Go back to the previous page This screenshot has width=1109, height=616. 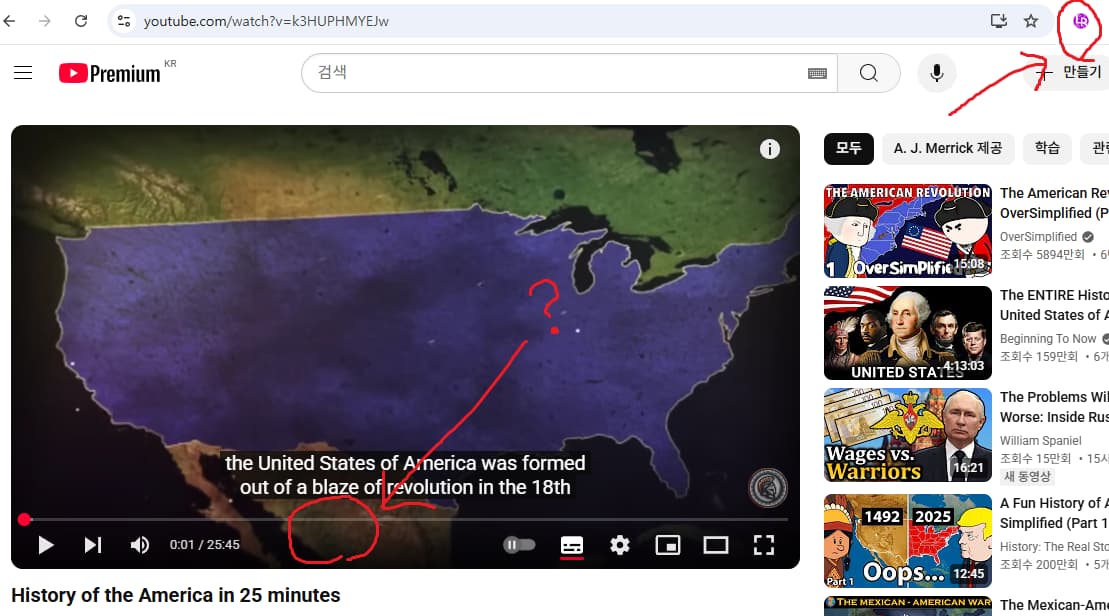click(9, 21)
